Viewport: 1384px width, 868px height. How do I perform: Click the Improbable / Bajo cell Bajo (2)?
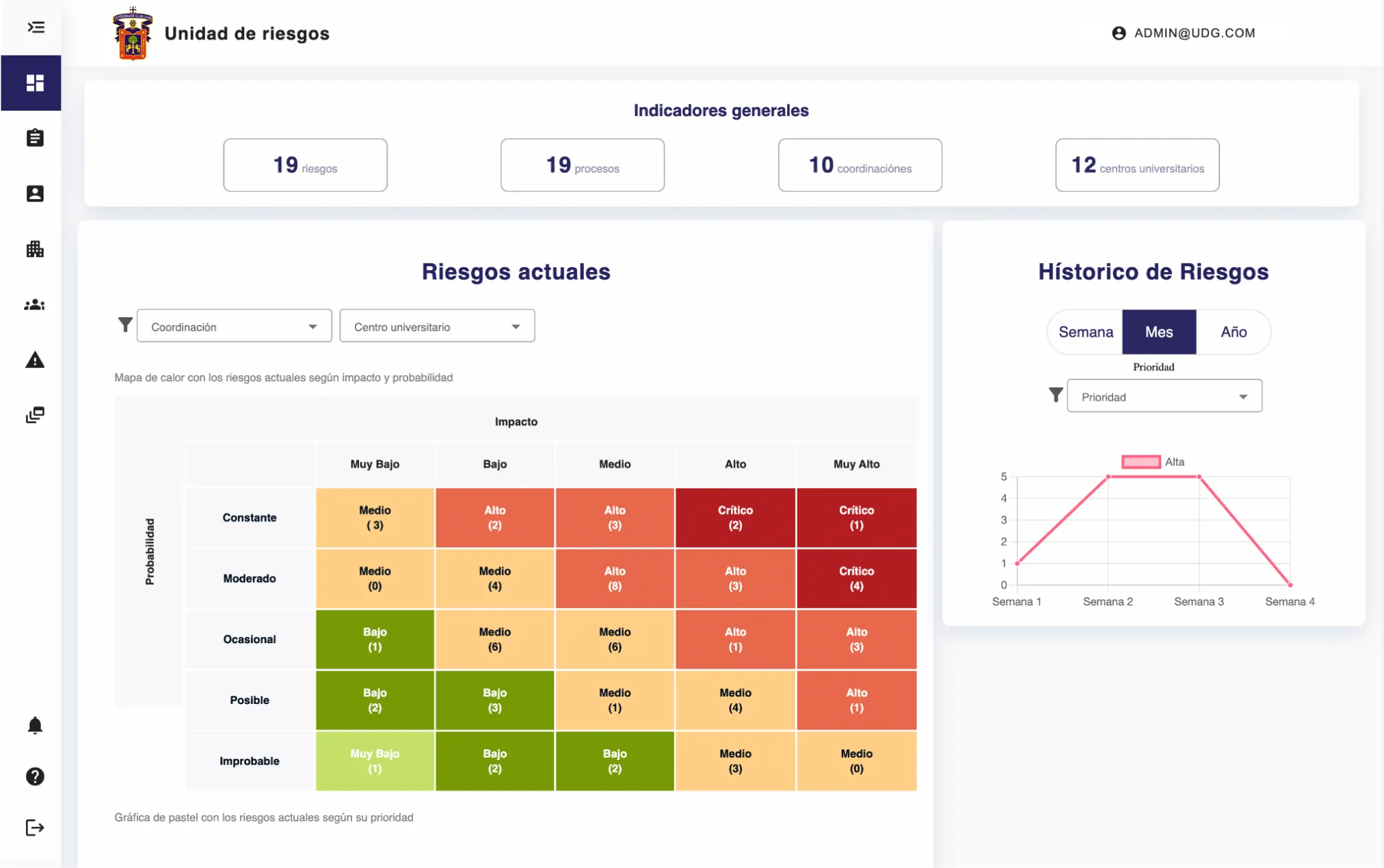[495, 761]
